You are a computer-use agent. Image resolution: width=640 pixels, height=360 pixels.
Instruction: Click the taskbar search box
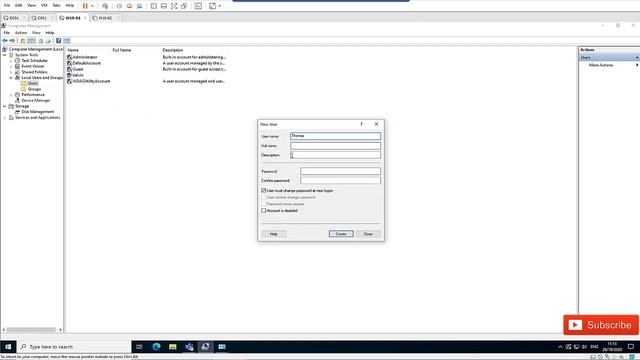[73, 347]
